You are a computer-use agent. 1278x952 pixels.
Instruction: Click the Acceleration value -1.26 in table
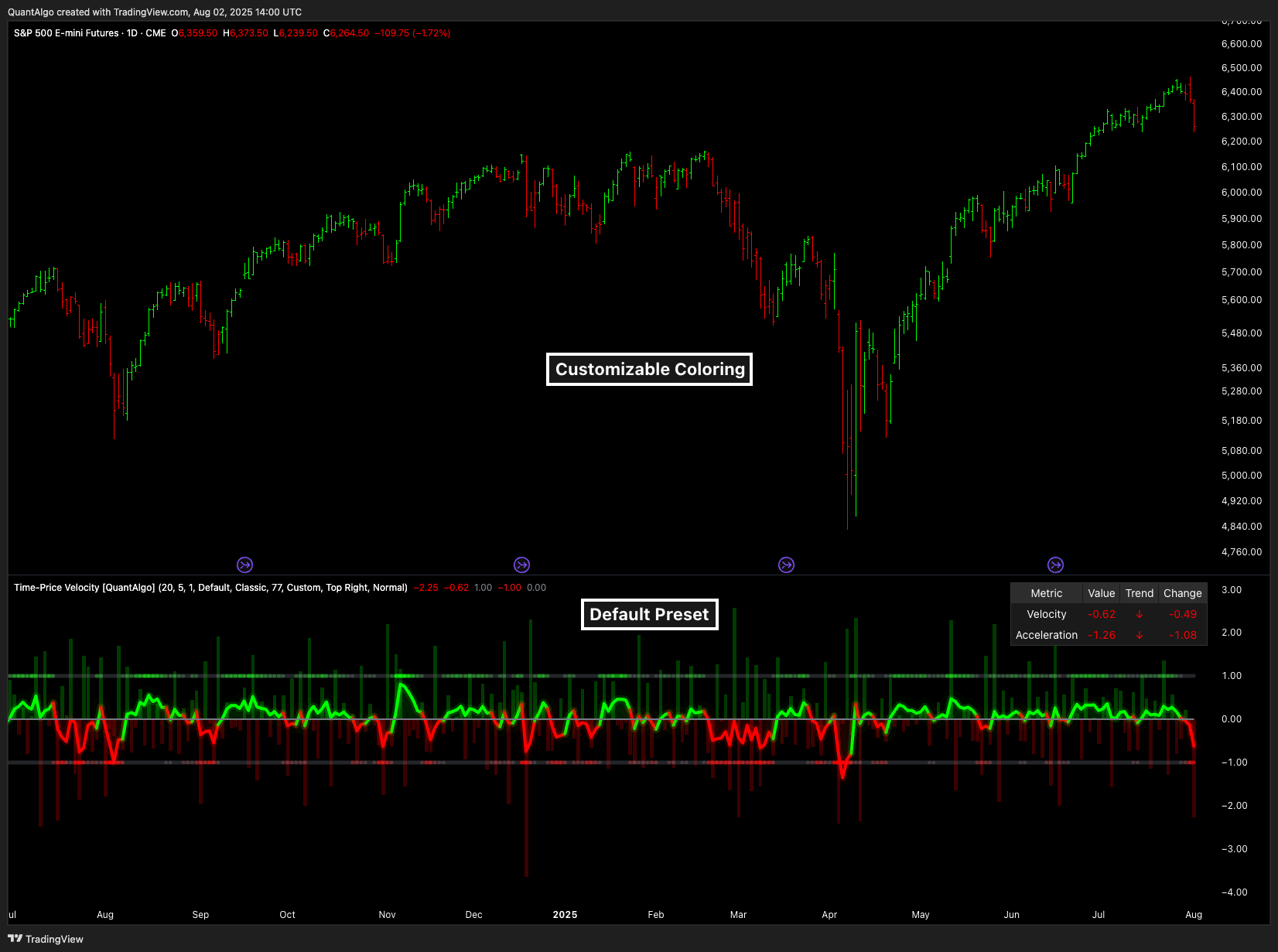pyautogui.click(x=1102, y=635)
